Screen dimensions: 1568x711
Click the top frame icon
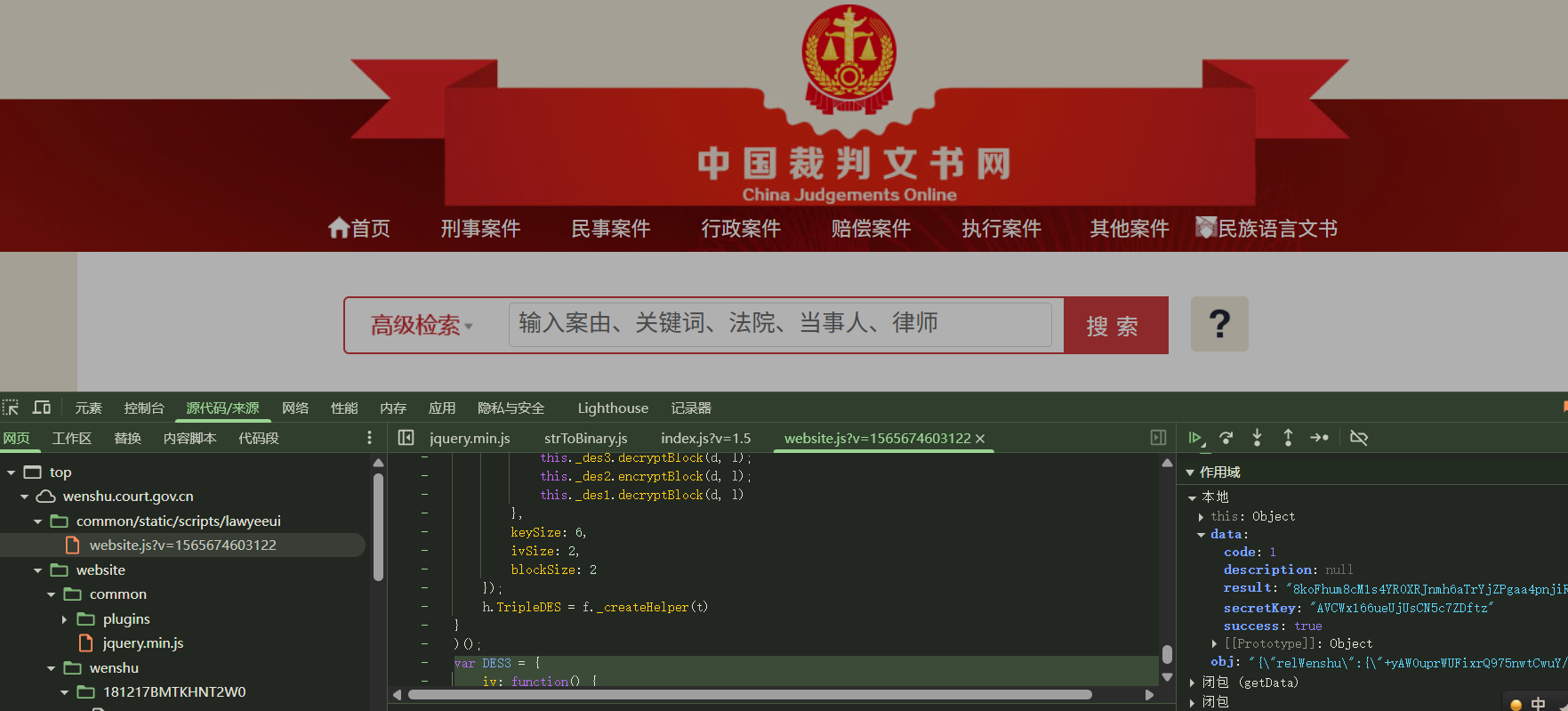pyautogui.click(x=33, y=473)
